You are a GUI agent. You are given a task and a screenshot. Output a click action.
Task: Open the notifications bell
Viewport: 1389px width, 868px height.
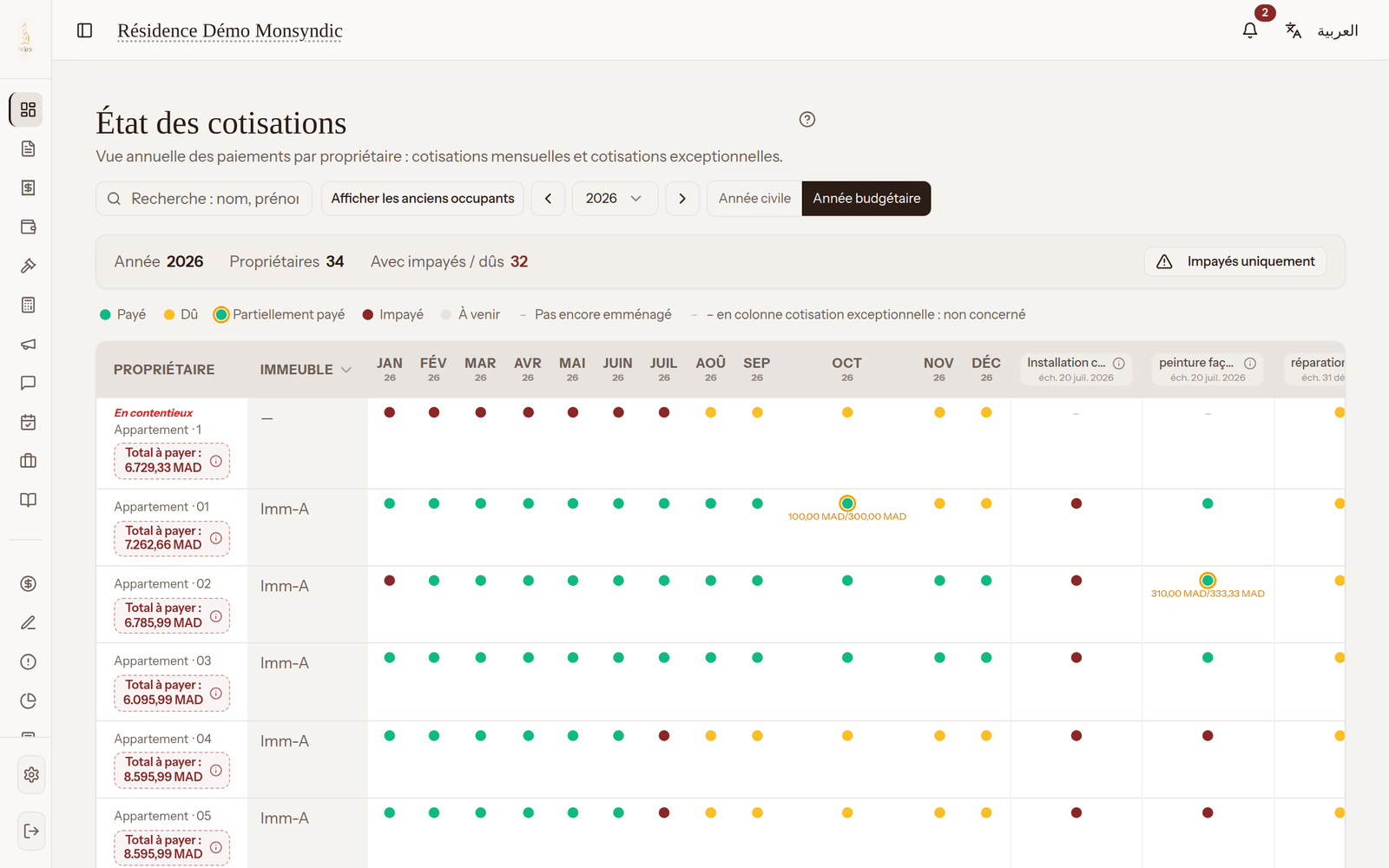pos(1249,30)
